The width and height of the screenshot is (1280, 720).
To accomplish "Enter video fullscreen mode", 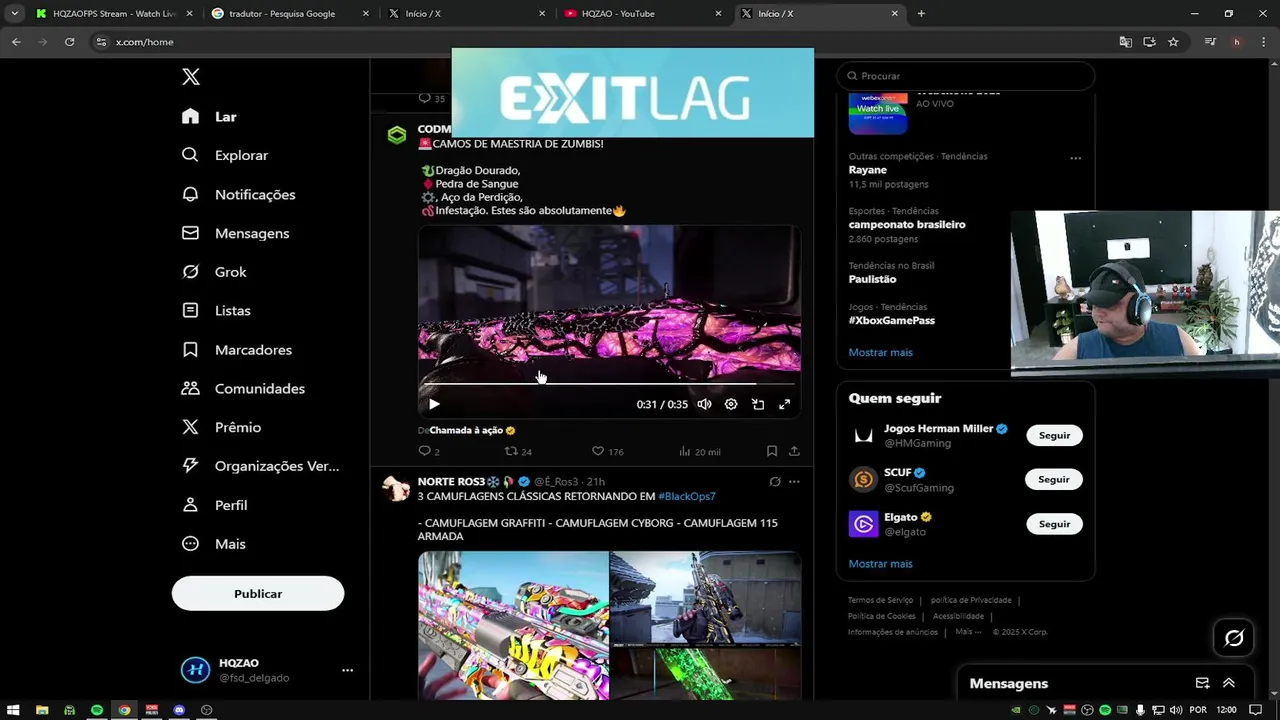I will click(x=785, y=404).
